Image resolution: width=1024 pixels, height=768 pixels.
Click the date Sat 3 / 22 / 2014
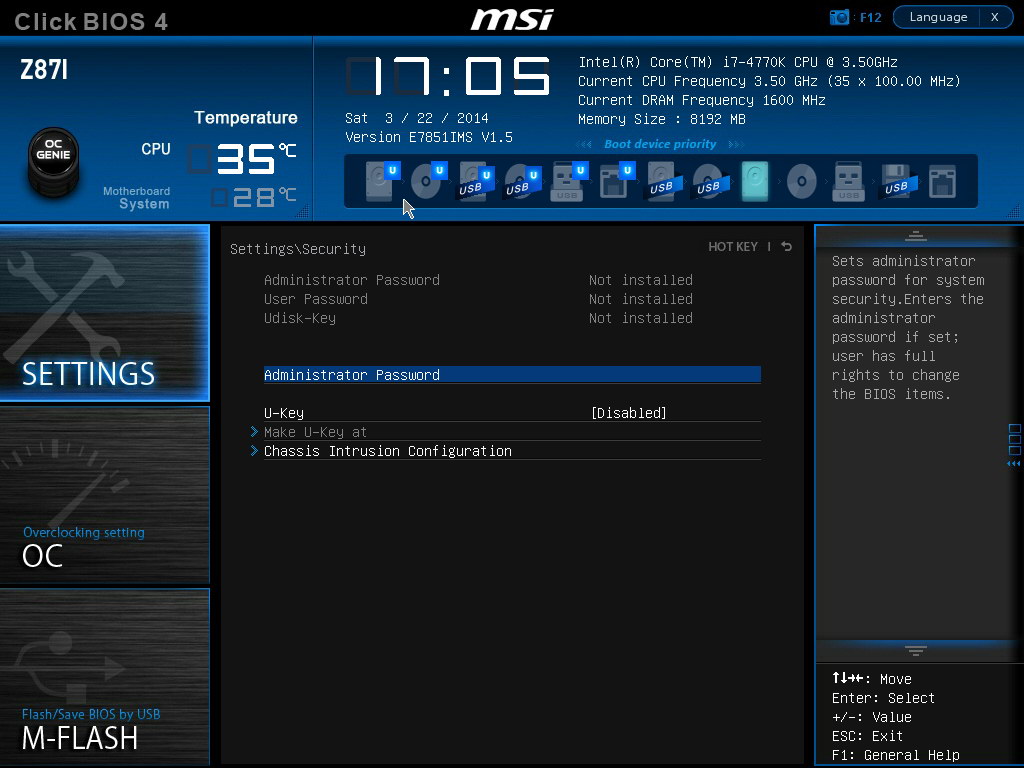point(417,118)
